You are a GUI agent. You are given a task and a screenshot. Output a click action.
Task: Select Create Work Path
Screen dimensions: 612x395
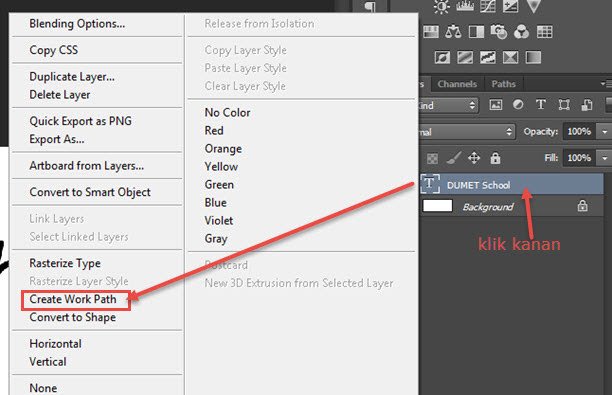pyautogui.click(x=73, y=299)
